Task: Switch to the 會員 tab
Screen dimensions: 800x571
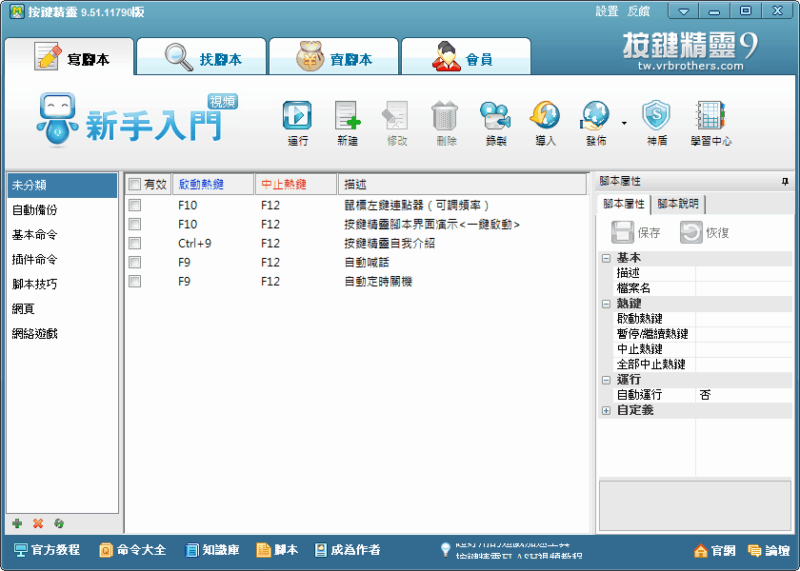Action: (466, 57)
